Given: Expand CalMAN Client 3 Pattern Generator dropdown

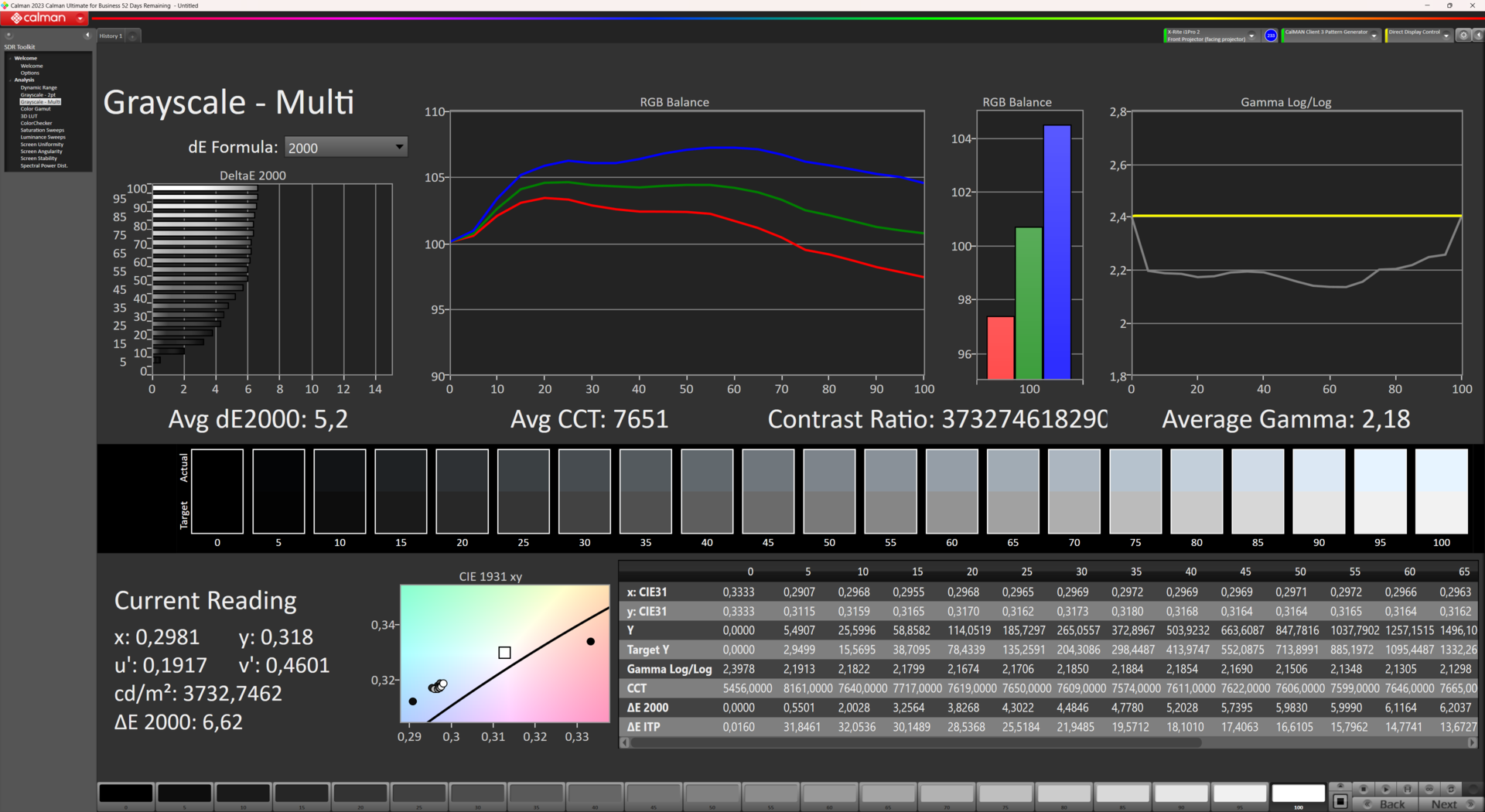Looking at the screenshot, I should (x=1374, y=36).
